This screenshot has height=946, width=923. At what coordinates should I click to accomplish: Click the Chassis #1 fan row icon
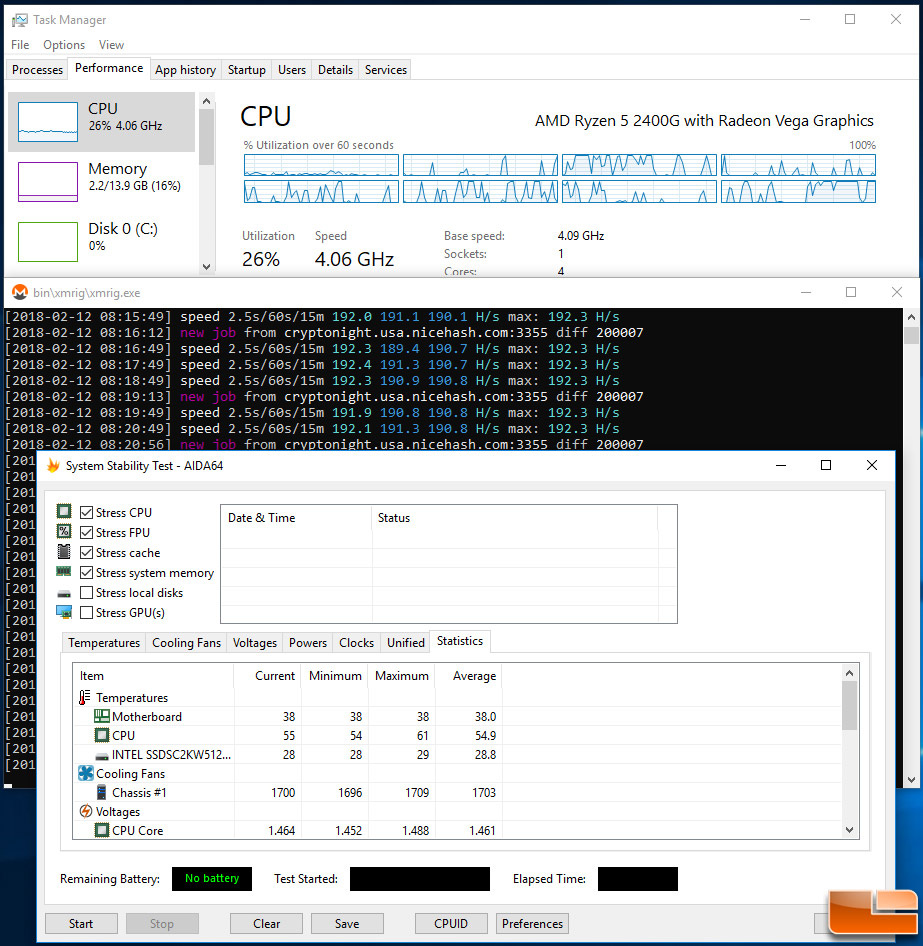click(102, 792)
